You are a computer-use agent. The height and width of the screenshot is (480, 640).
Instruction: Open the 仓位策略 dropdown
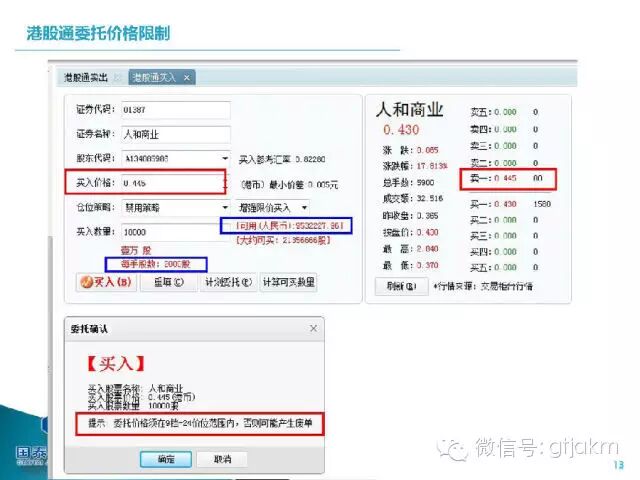[x=225, y=208]
